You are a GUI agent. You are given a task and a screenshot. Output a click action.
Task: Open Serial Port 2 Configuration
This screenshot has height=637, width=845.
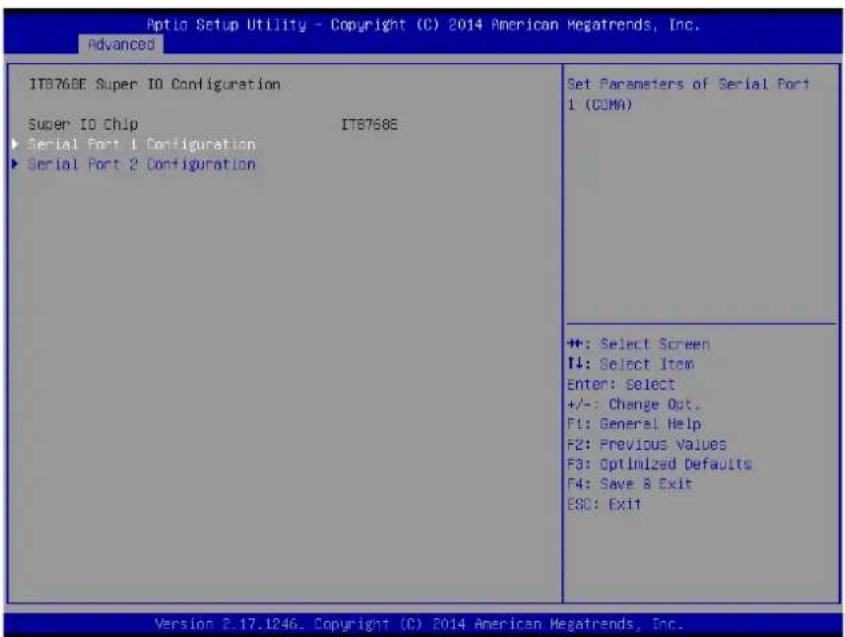click(x=142, y=164)
